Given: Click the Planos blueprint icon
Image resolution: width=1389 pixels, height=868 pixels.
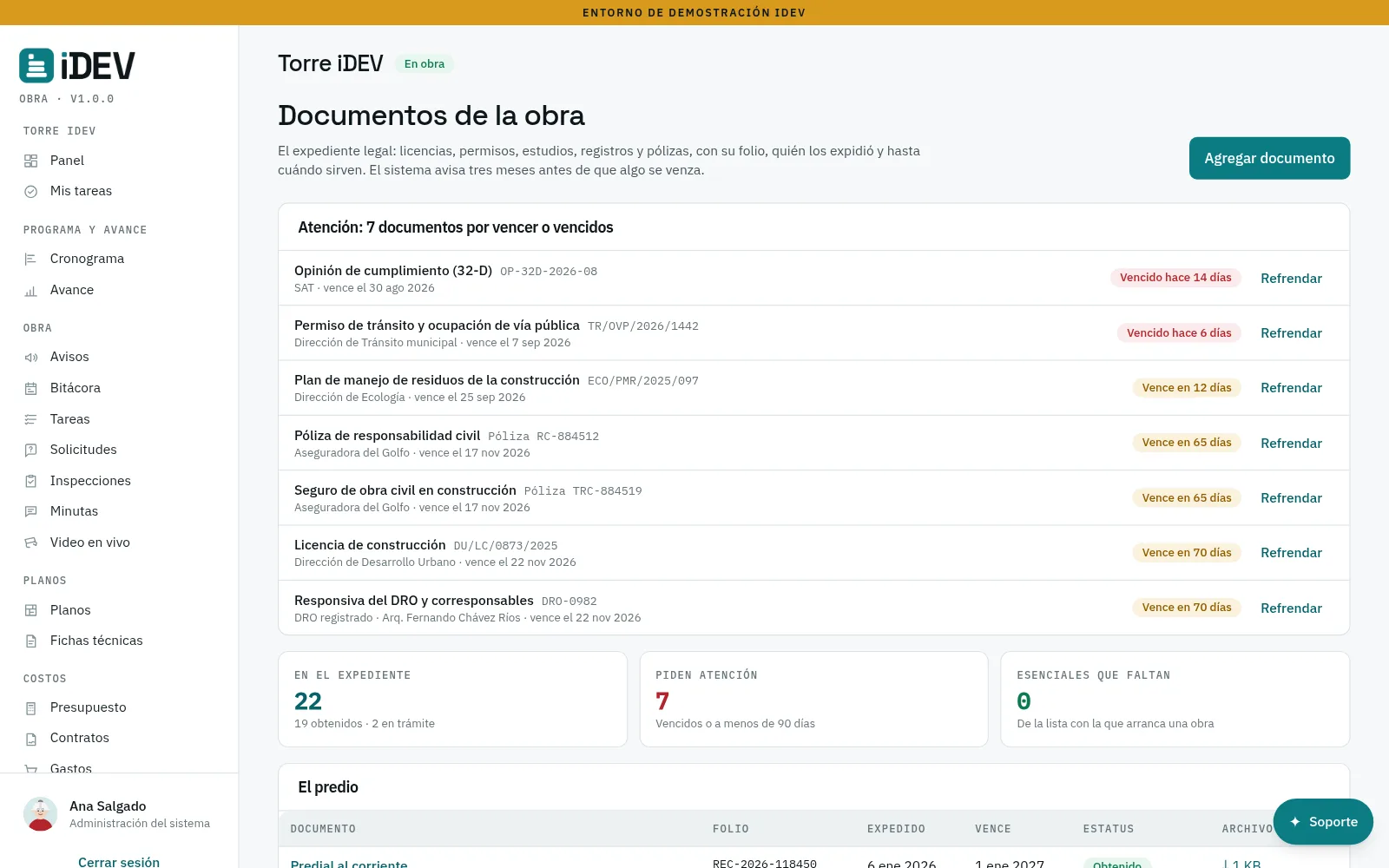Looking at the screenshot, I should tap(31, 610).
